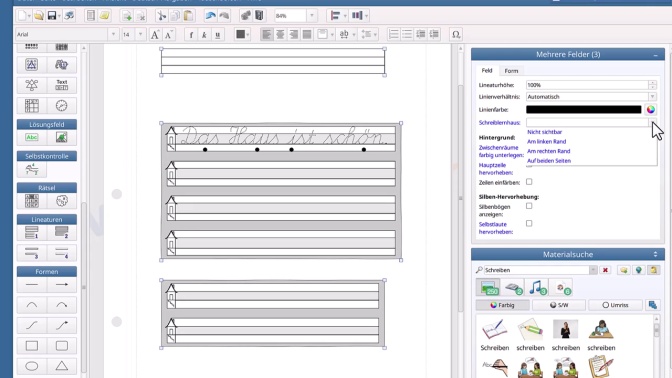Enable Zeilen einfärben checkbox
The width and height of the screenshot is (672, 378).
click(529, 182)
